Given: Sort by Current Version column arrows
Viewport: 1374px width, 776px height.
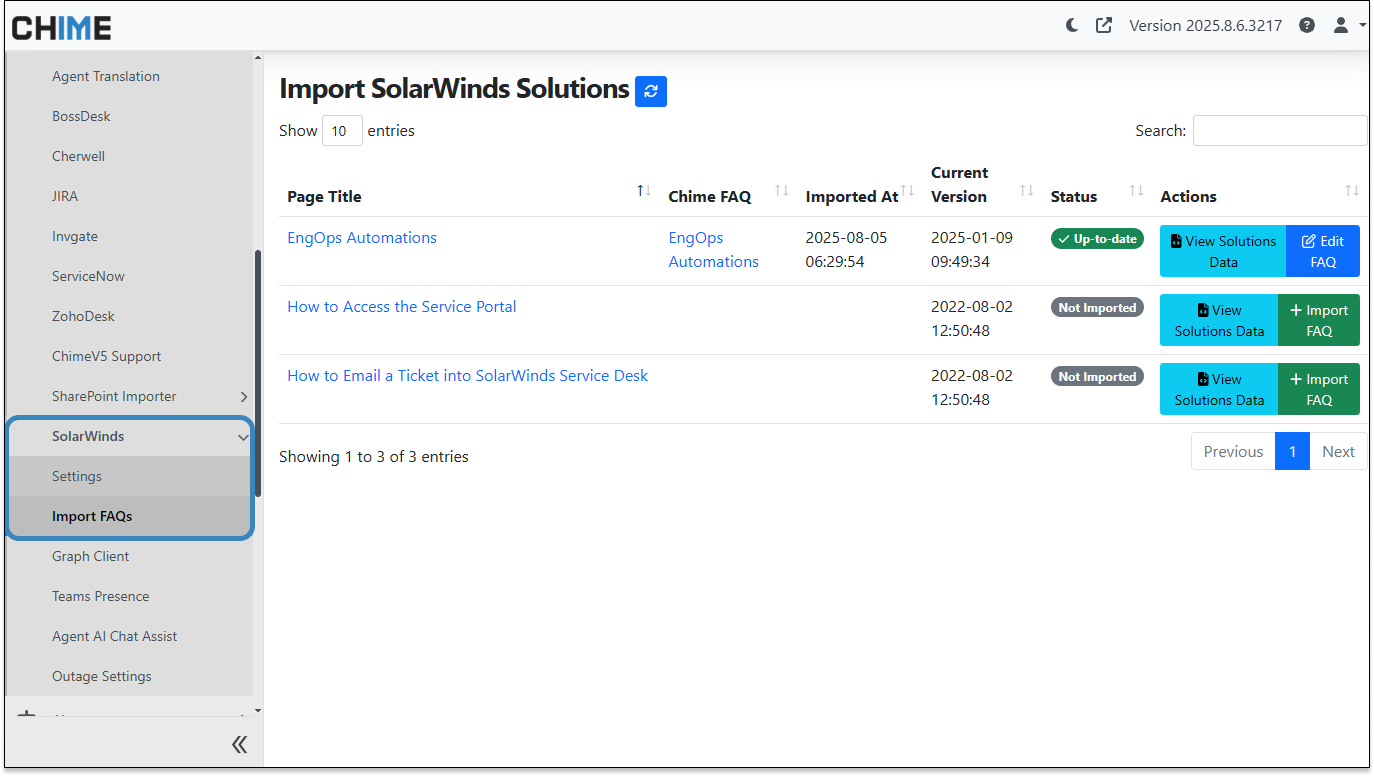Looking at the screenshot, I should click(1027, 190).
